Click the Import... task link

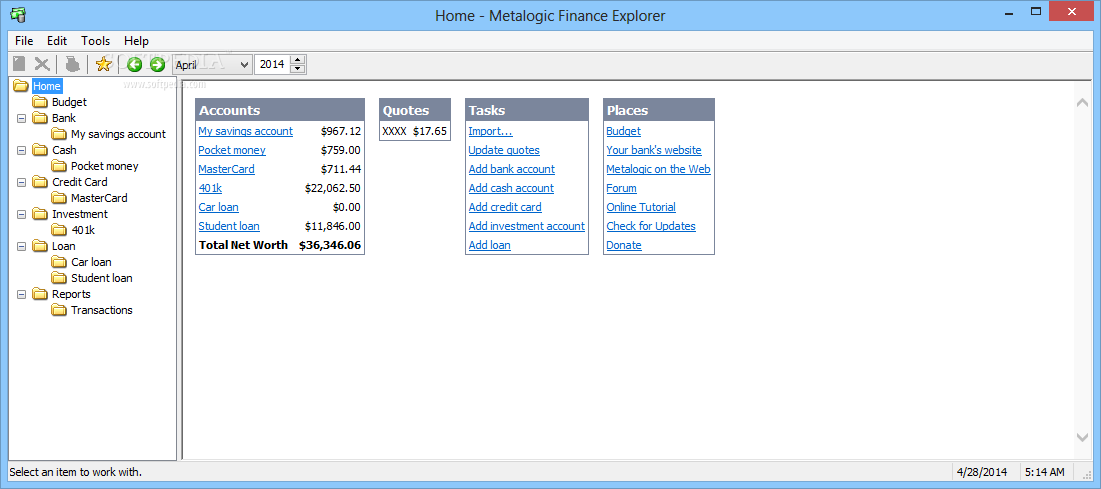490,131
